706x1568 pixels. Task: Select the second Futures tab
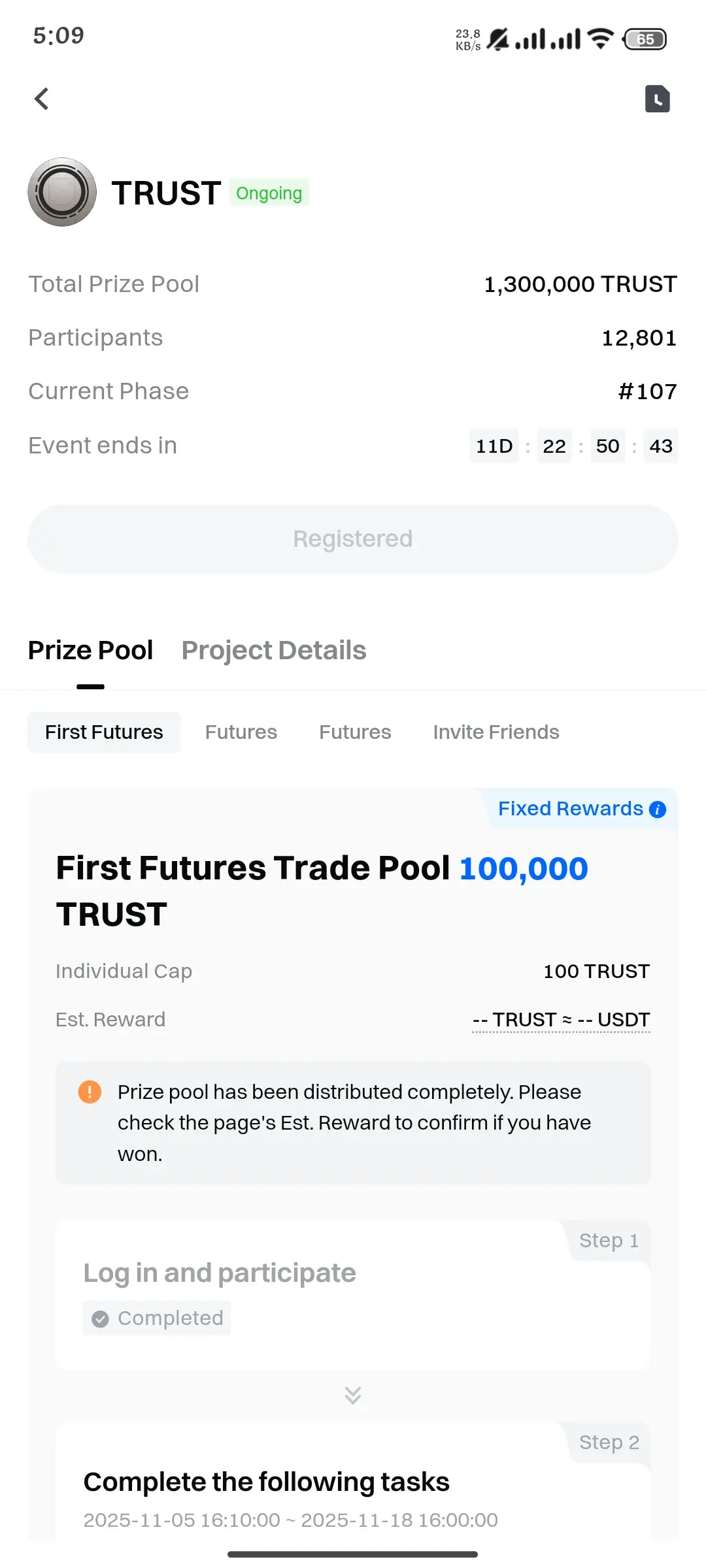(x=355, y=732)
